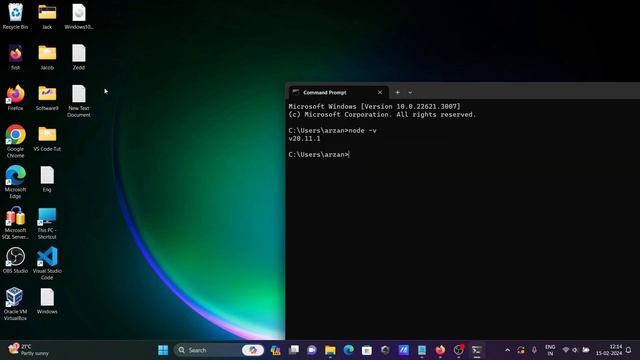The width and height of the screenshot is (640, 360).
Task: Switch to OBS Studio taskbar icon
Action: [x=458, y=350]
